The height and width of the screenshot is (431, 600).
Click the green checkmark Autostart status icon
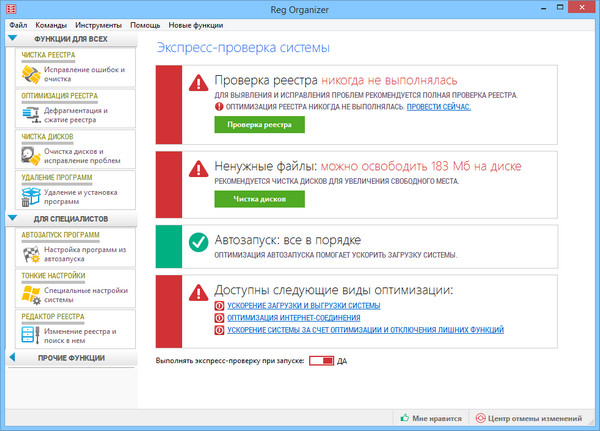pyautogui.click(x=198, y=241)
